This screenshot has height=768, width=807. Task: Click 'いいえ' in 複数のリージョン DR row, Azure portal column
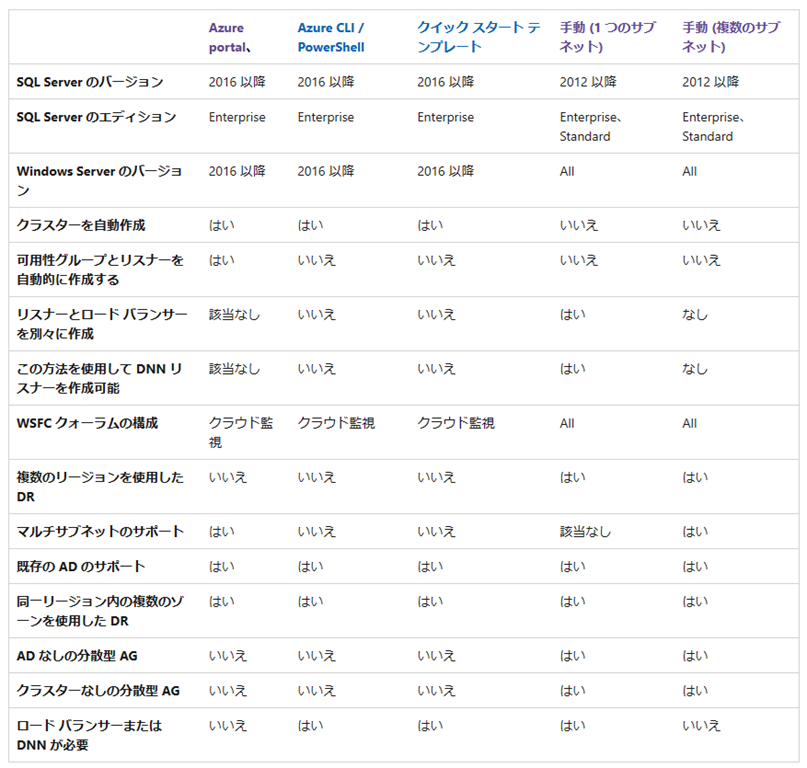pos(227,478)
